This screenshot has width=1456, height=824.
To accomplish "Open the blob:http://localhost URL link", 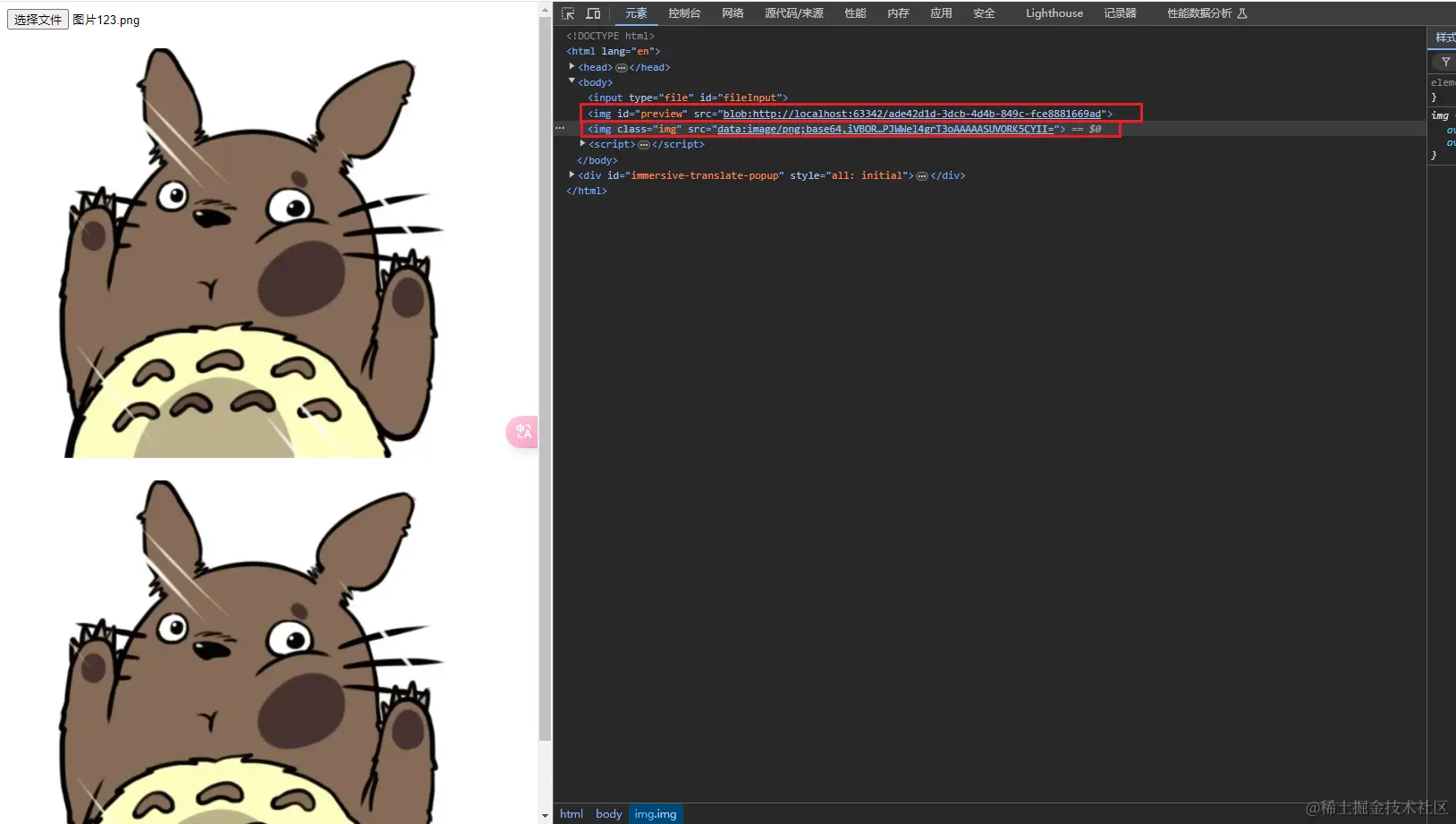I will coord(912,114).
